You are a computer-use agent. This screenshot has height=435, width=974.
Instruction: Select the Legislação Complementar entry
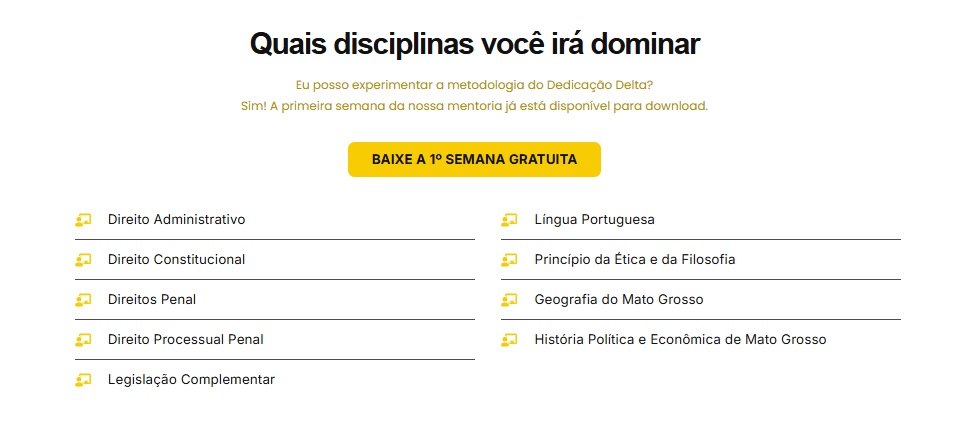[191, 380]
